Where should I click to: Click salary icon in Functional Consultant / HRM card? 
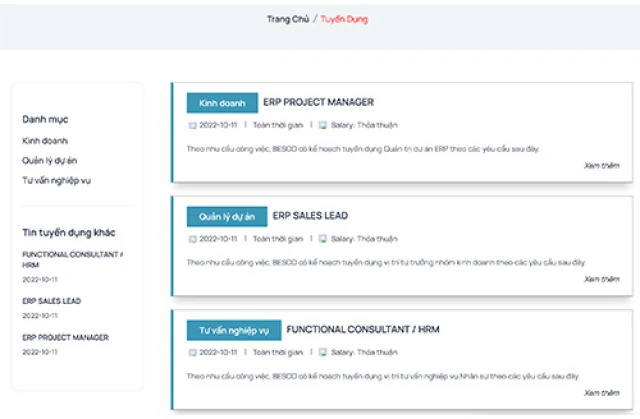point(322,352)
